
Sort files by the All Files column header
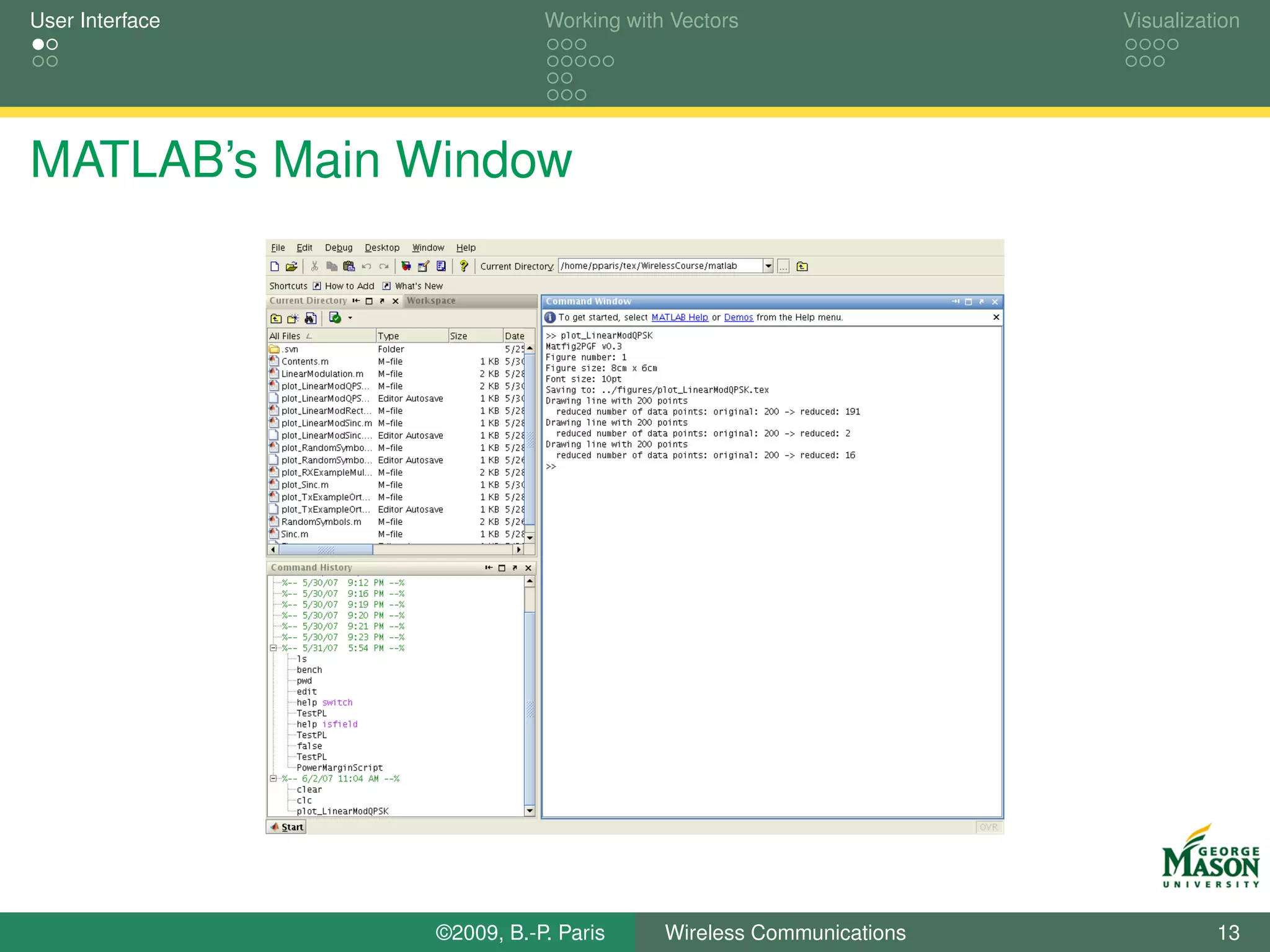point(321,336)
